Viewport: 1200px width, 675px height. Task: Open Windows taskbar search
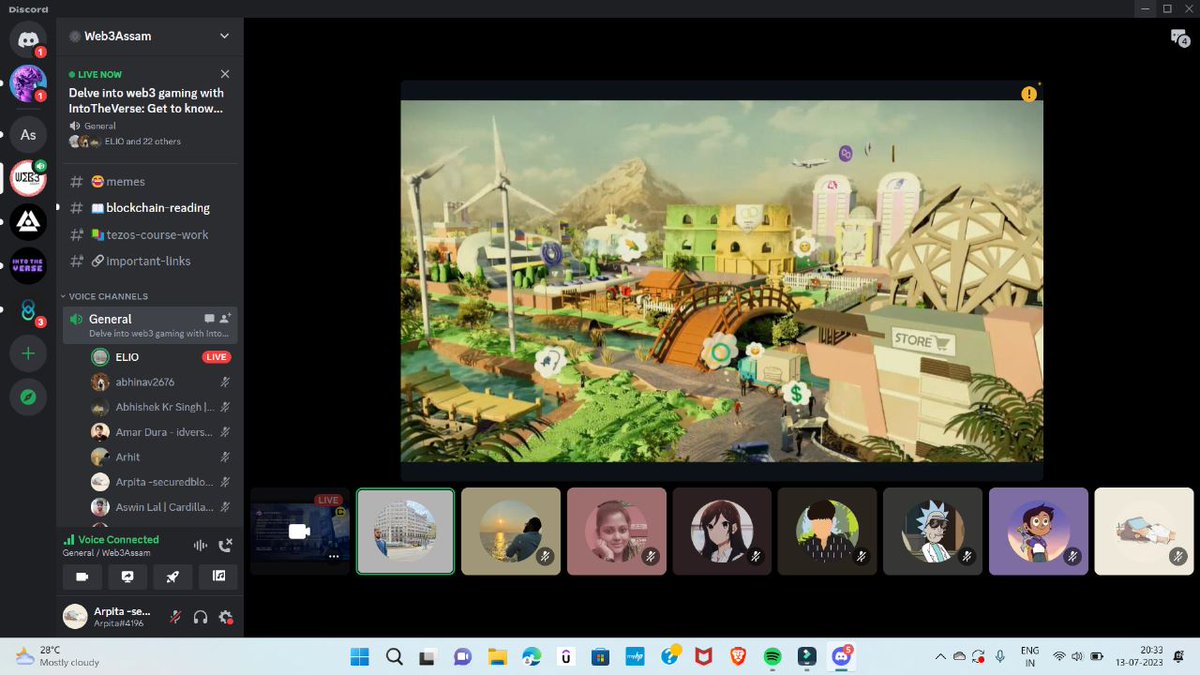(x=394, y=657)
